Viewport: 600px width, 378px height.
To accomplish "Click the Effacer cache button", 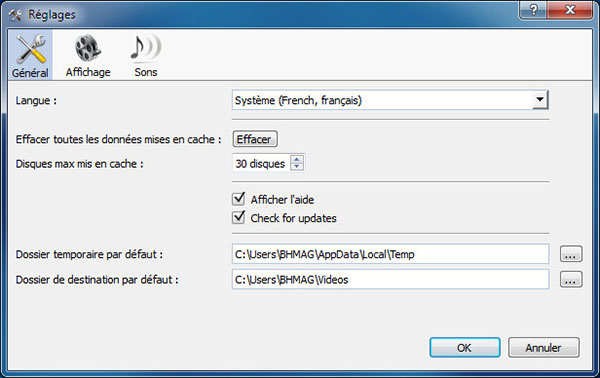I will click(x=255, y=139).
